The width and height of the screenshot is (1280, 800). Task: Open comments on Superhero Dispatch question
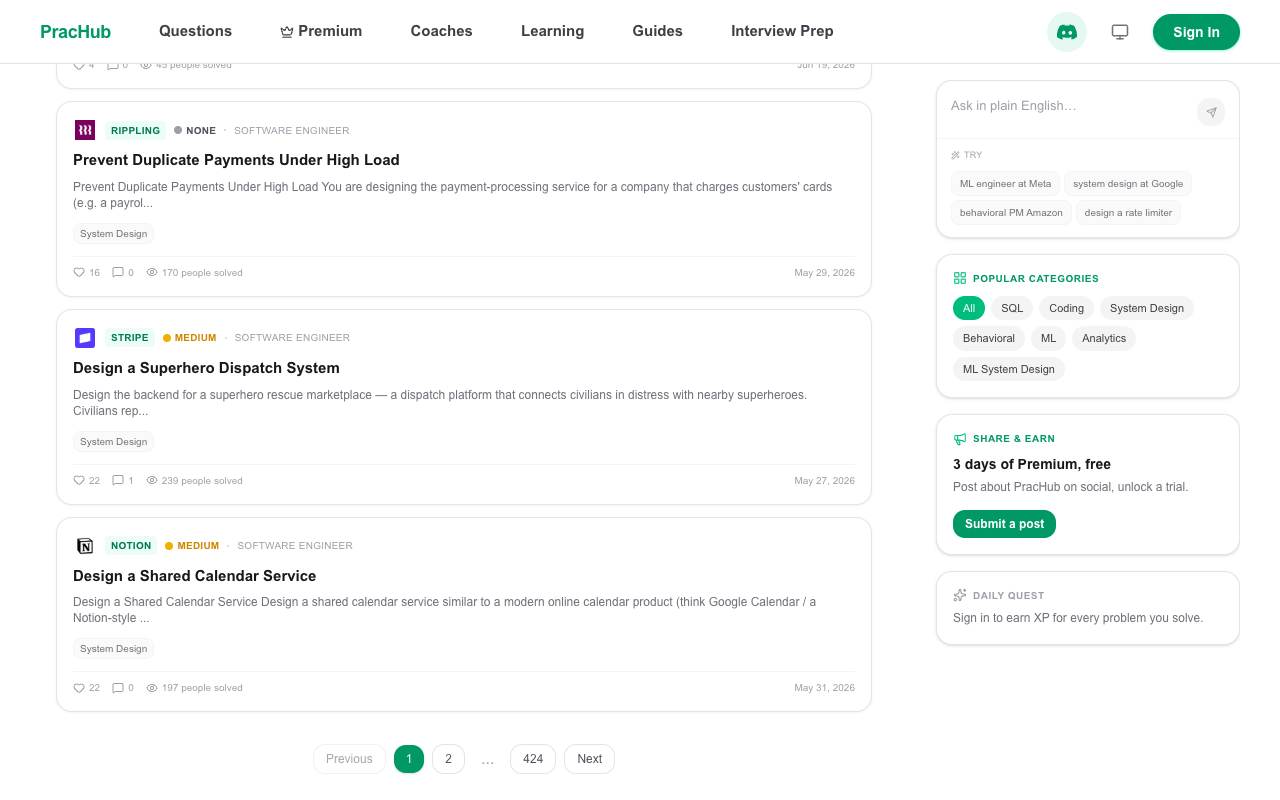point(118,480)
